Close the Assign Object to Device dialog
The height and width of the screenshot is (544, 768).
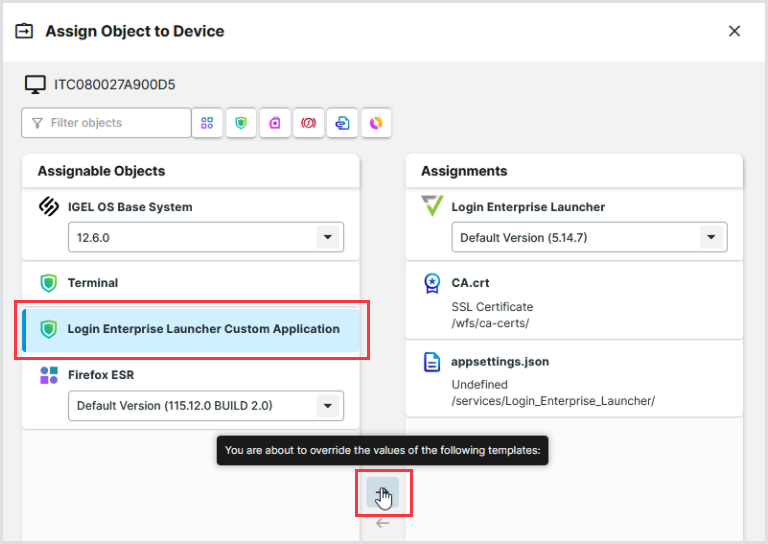coord(734,31)
